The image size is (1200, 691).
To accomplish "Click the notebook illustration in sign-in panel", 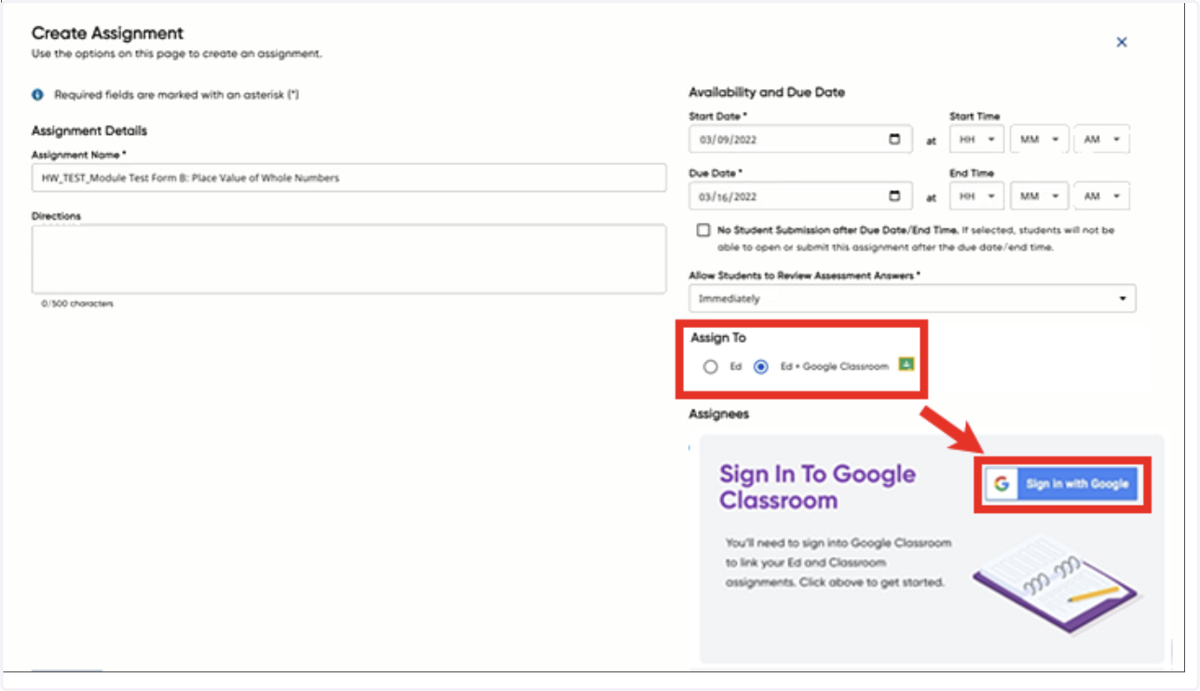I will click(x=1057, y=583).
